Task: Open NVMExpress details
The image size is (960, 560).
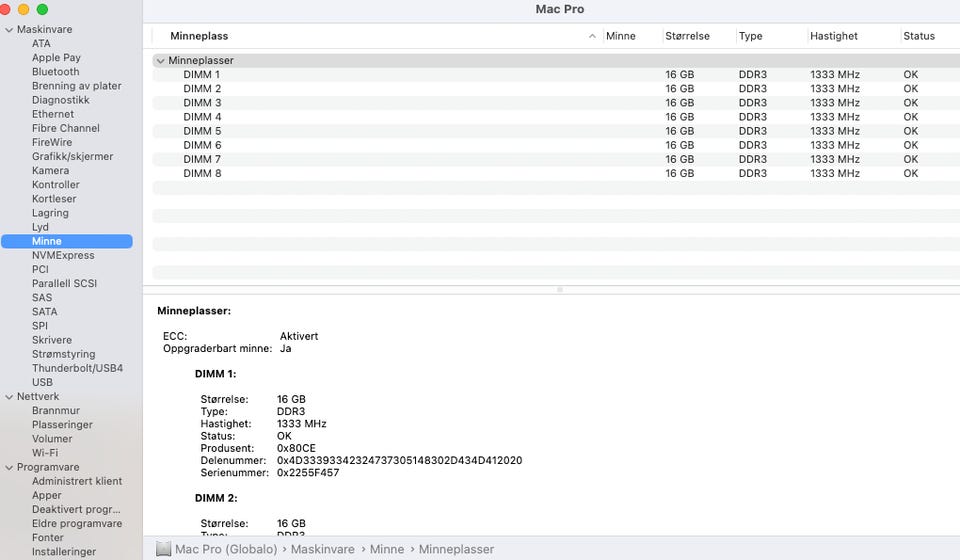Action: point(63,255)
